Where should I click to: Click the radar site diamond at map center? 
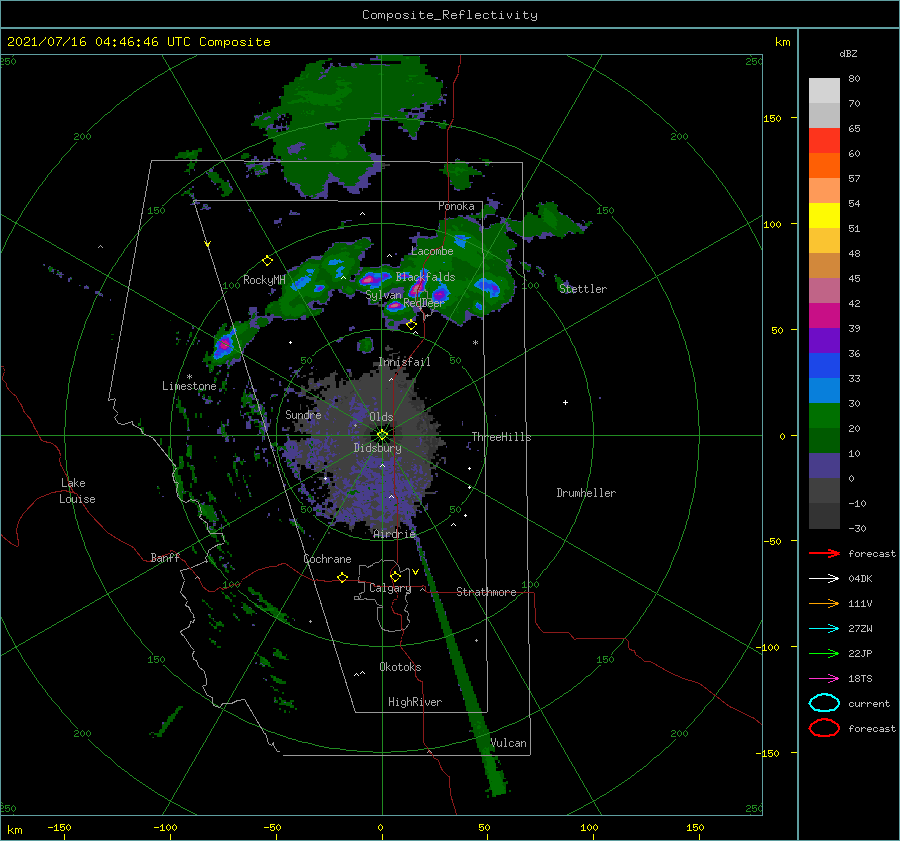(x=382, y=435)
